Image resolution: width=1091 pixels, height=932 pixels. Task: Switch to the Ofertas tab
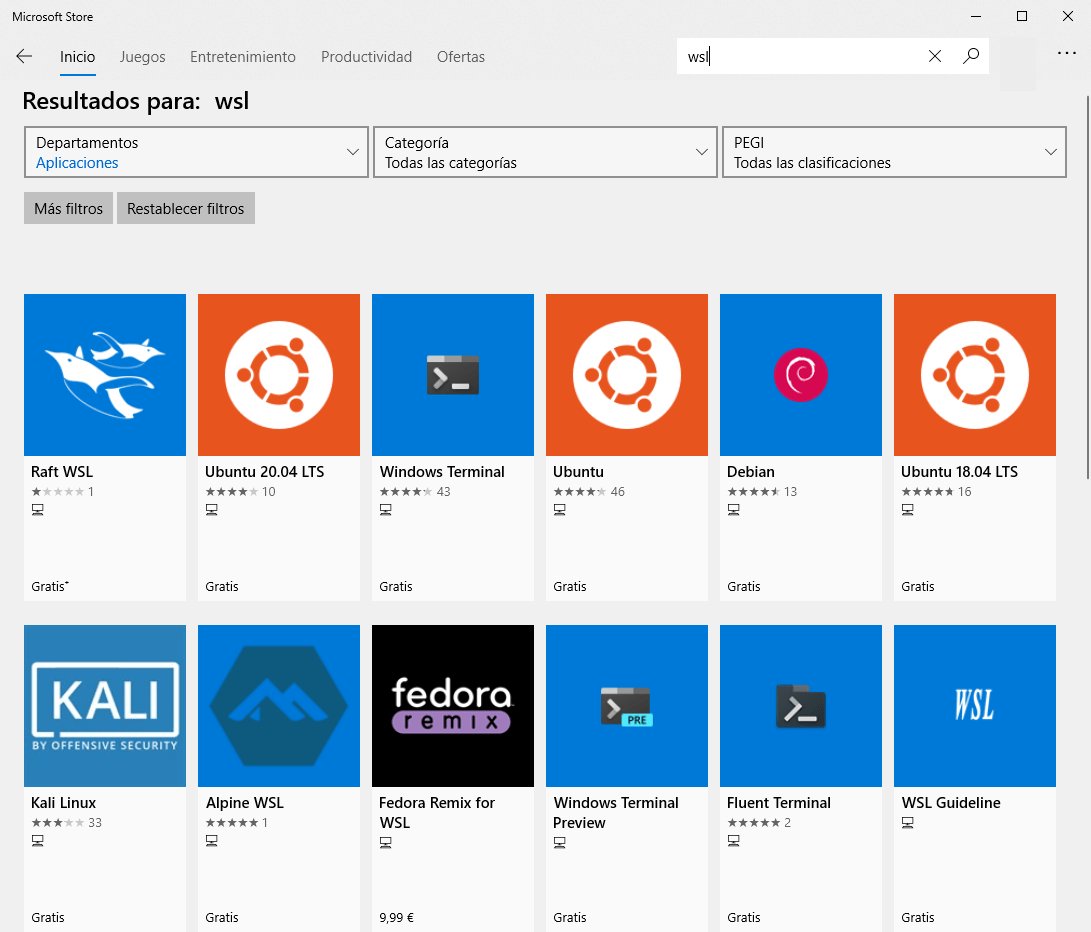pyautogui.click(x=461, y=57)
